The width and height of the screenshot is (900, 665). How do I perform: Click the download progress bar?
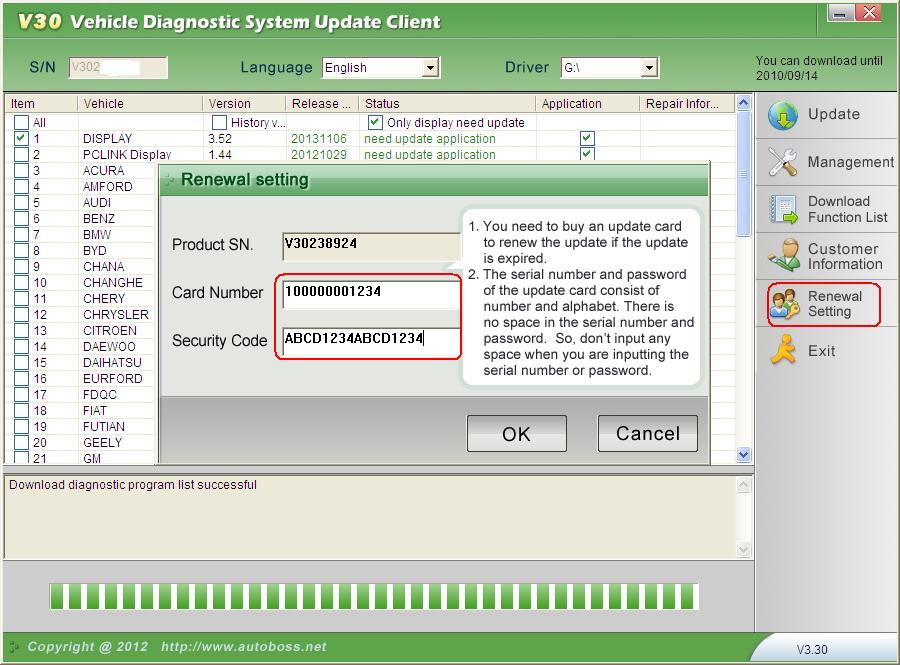click(374, 597)
